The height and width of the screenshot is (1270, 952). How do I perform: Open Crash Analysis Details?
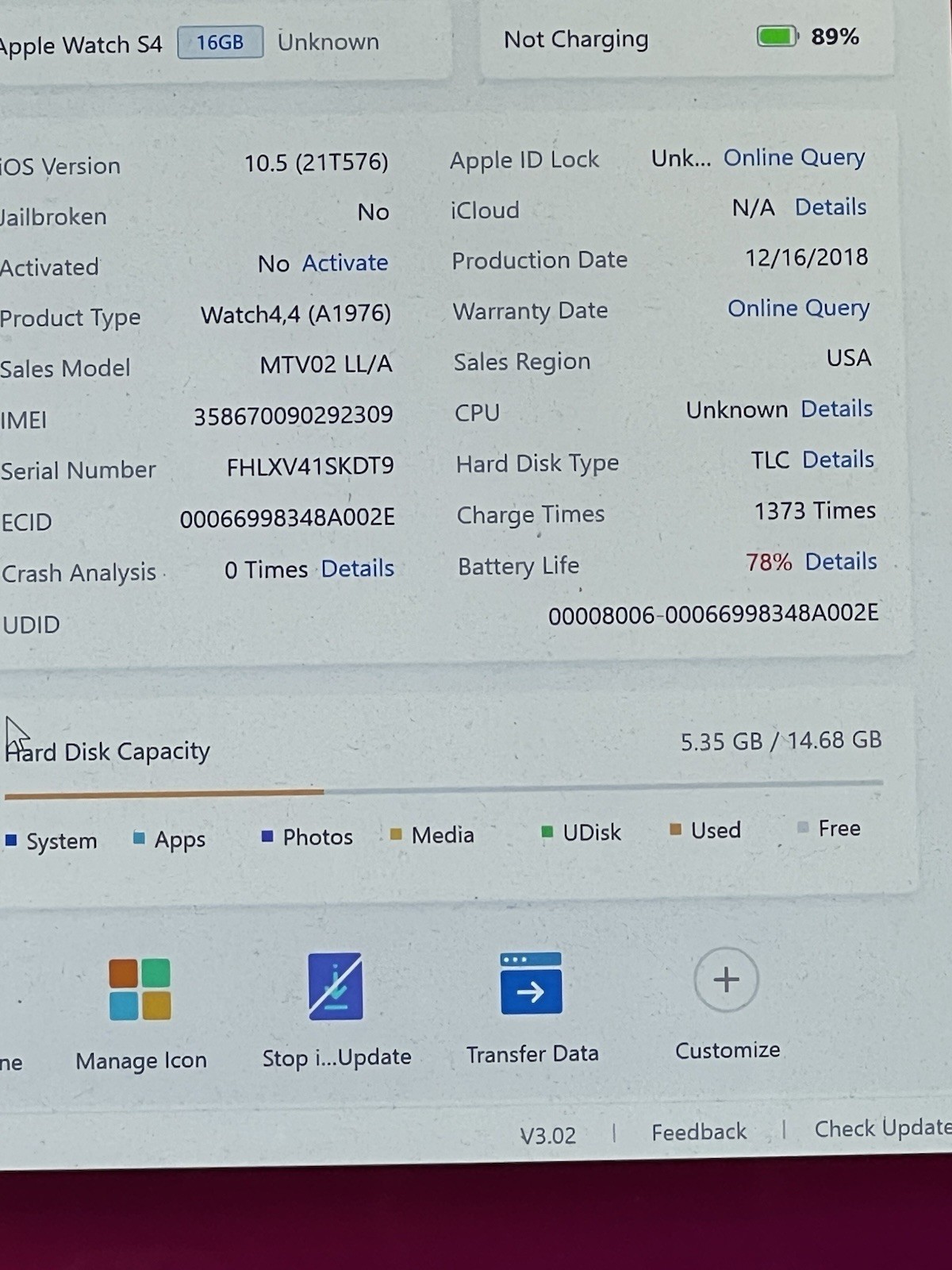358,568
